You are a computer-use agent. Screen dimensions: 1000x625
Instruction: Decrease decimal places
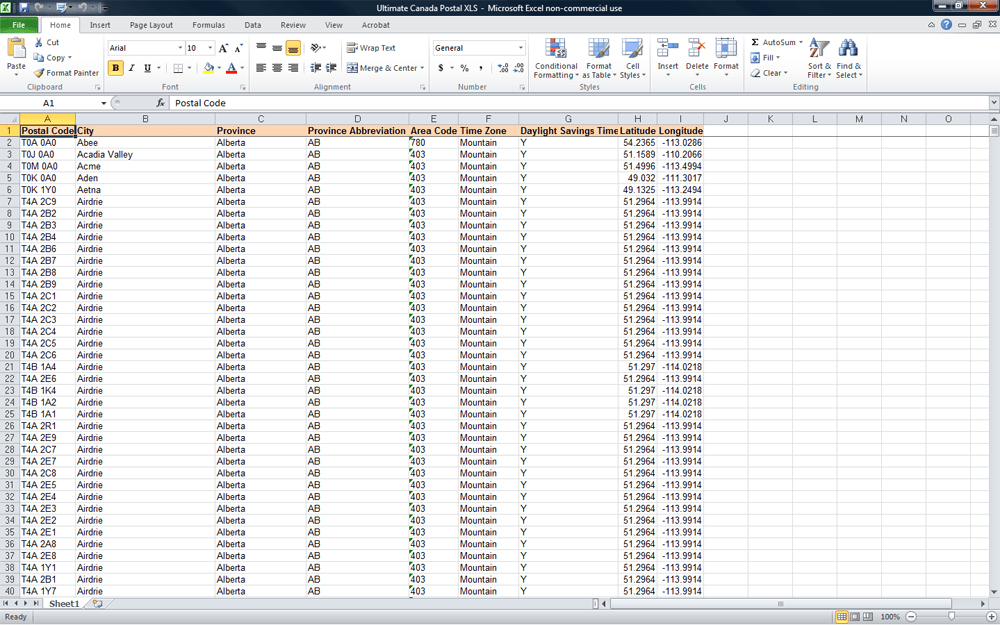tap(518, 68)
